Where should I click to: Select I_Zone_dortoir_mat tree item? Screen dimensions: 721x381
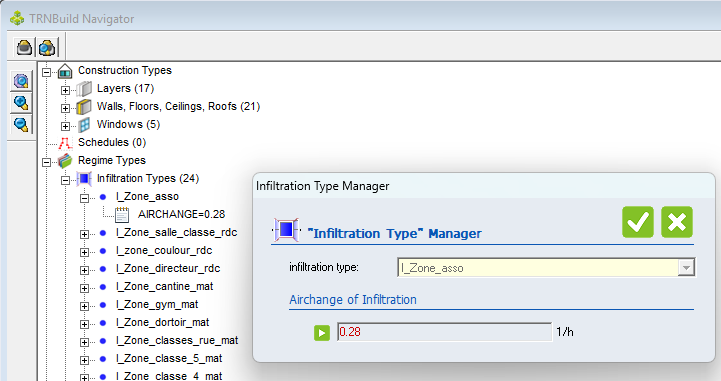click(162, 322)
